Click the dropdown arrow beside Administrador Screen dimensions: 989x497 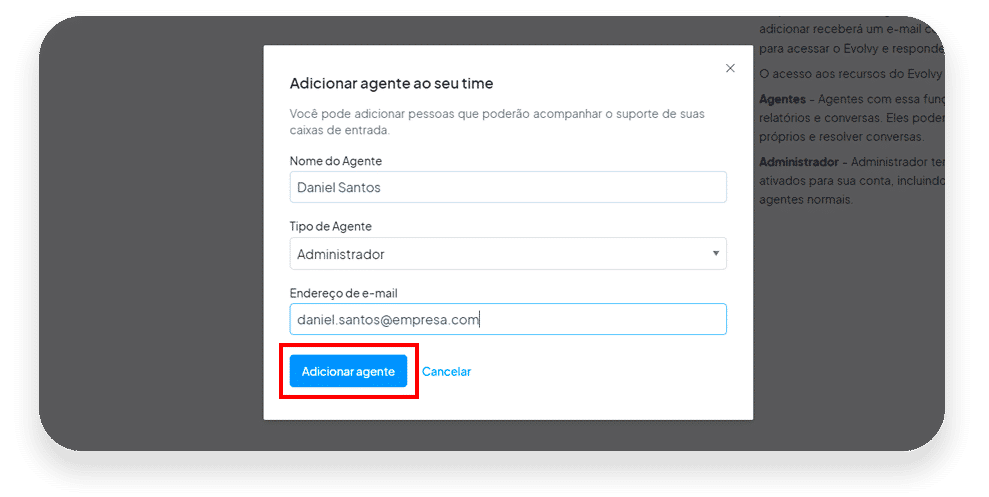click(x=715, y=254)
